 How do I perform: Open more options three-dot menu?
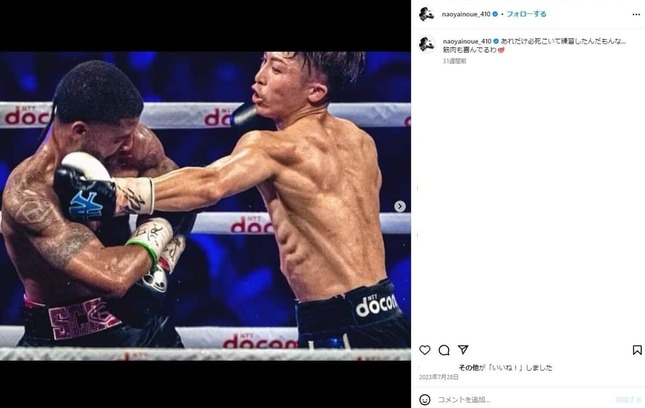636,14
